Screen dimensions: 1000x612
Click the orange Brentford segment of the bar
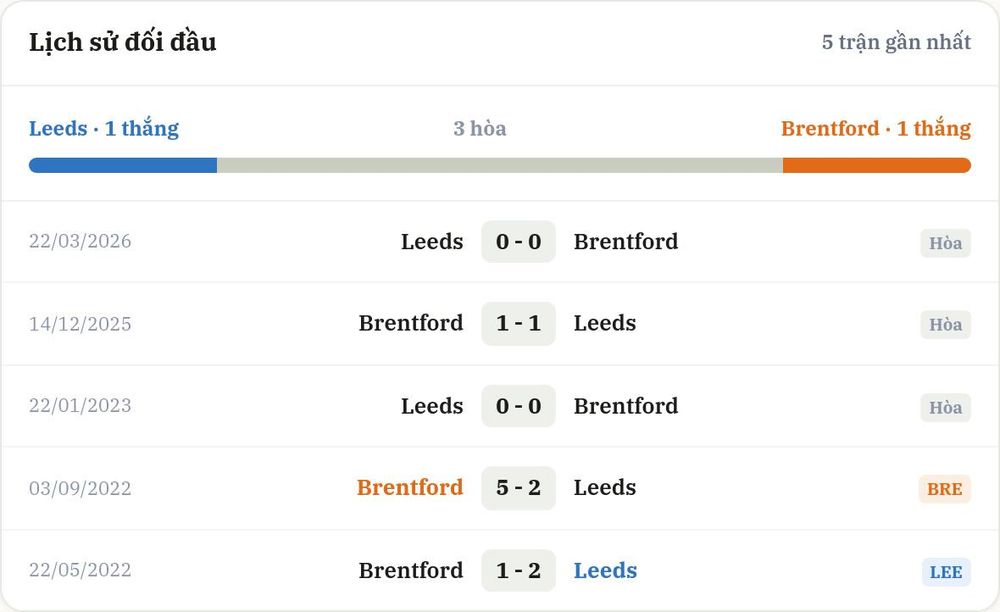click(877, 166)
